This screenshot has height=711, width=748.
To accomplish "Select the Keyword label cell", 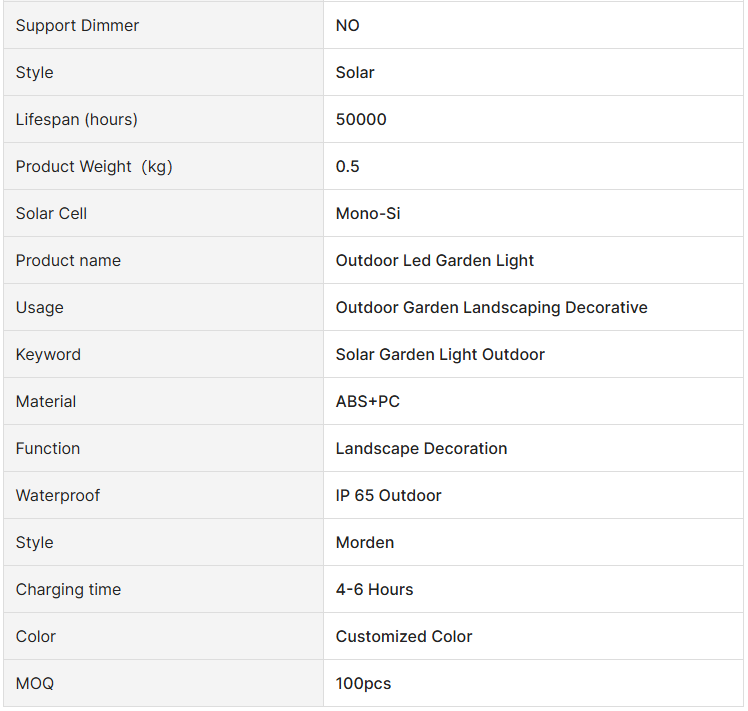I will tap(163, 355).
